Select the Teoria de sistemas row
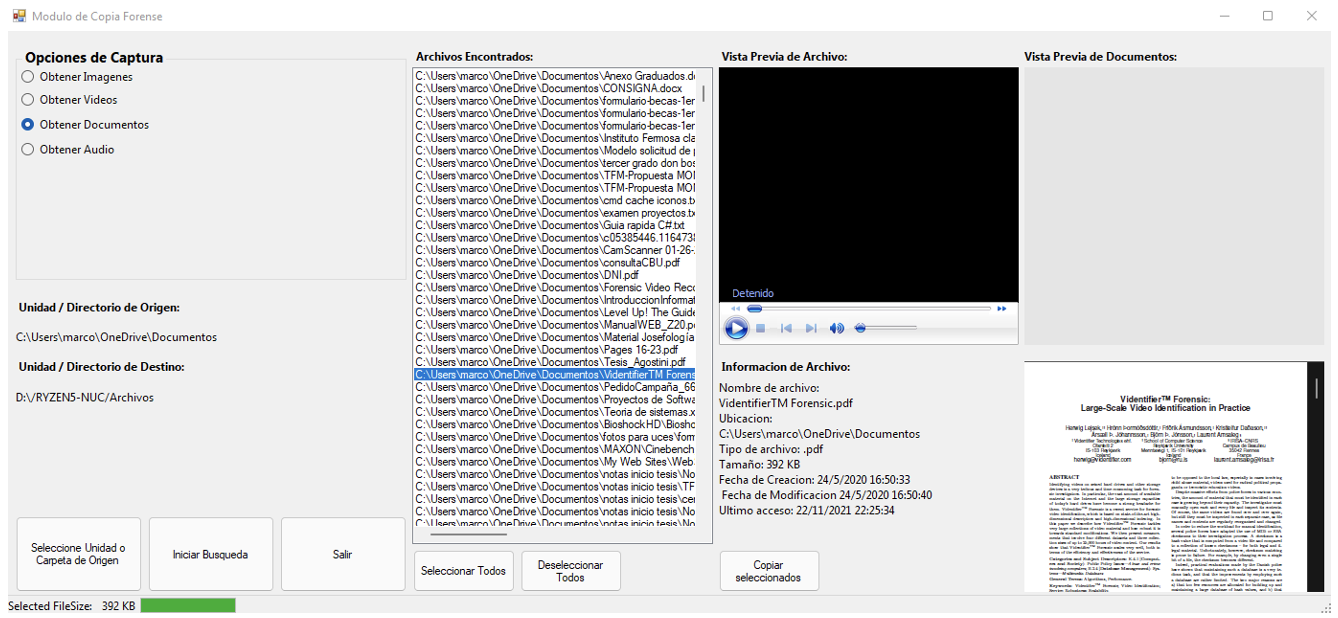The height and width of the screenshot is (618, 1338). 555,412
